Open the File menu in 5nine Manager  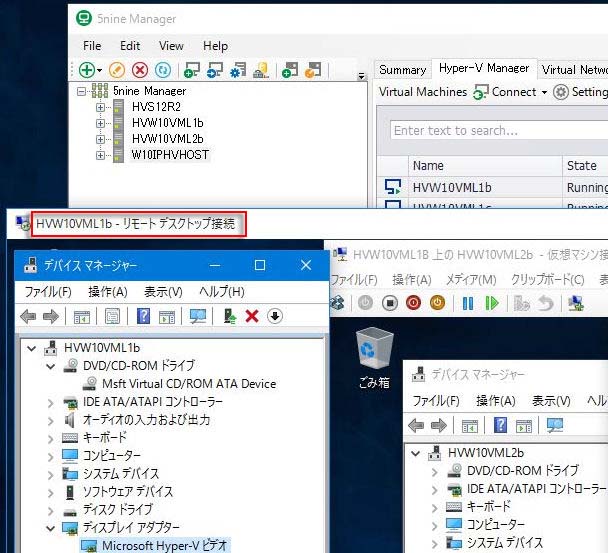tap(92, 46)
